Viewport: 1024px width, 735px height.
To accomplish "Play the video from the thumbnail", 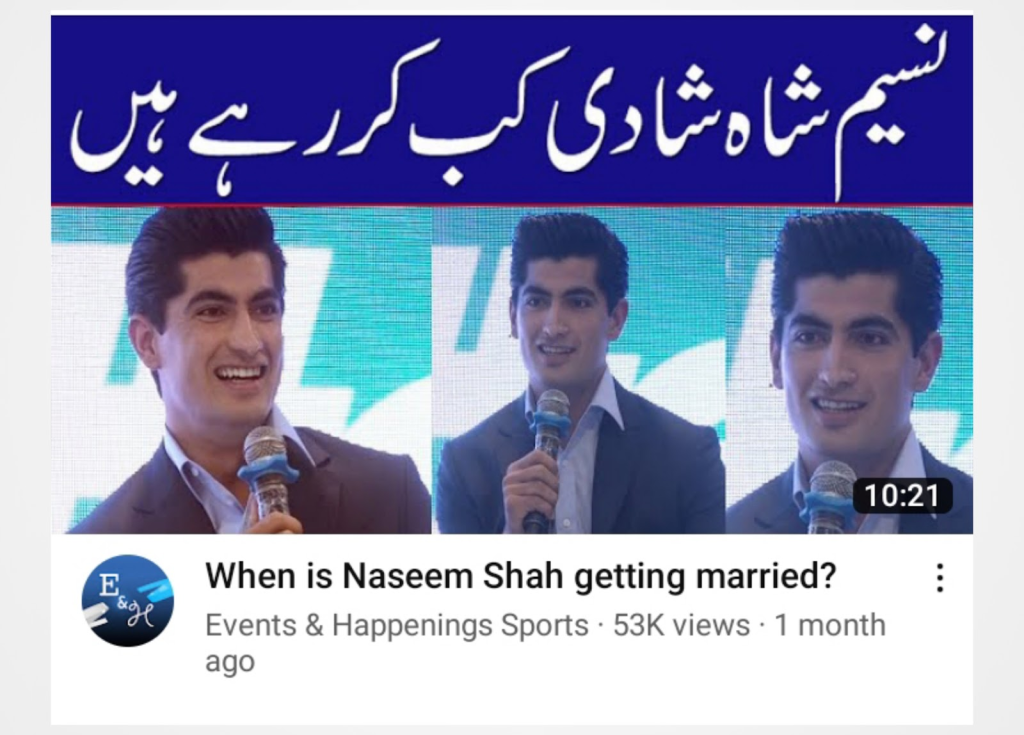I will pos(512,274).
